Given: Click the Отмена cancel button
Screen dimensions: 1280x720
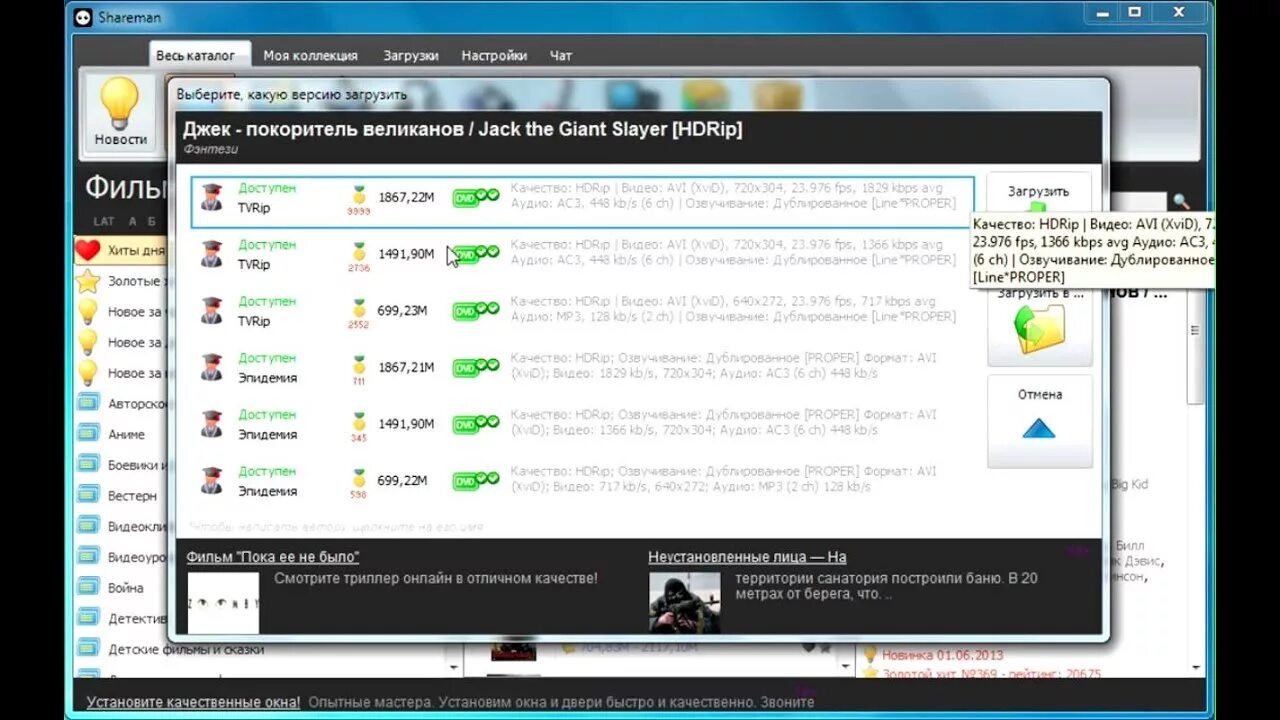Looking at the screenshot, I should click(1040, 421).
